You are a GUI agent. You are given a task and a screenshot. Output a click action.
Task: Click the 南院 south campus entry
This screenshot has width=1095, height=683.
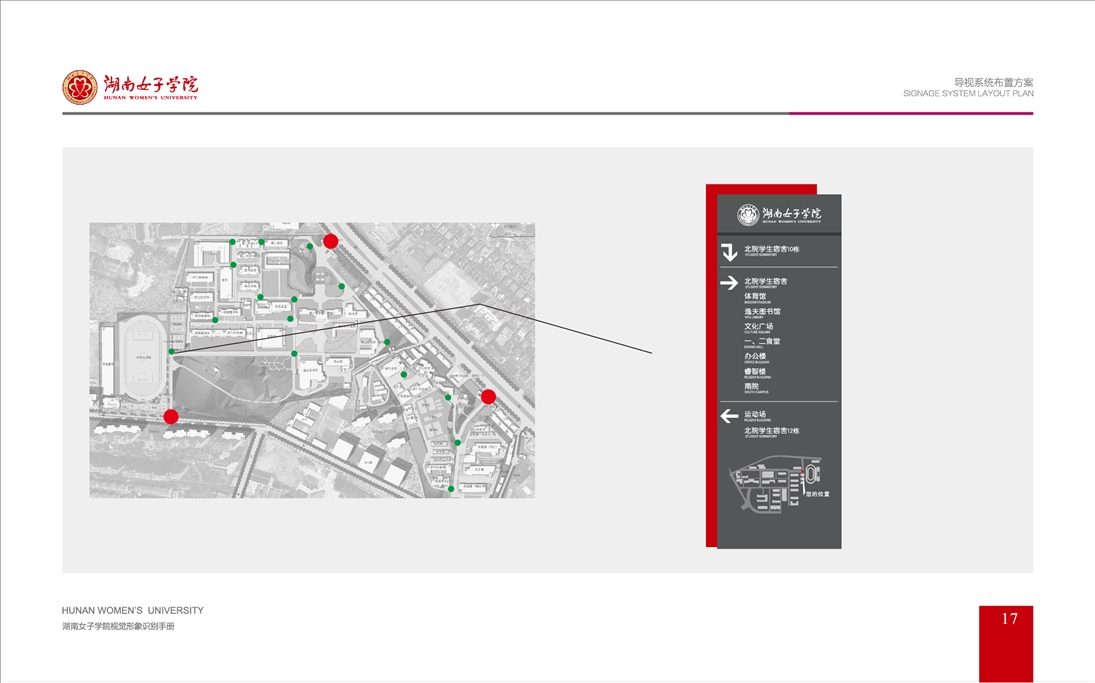coord(751,386)
